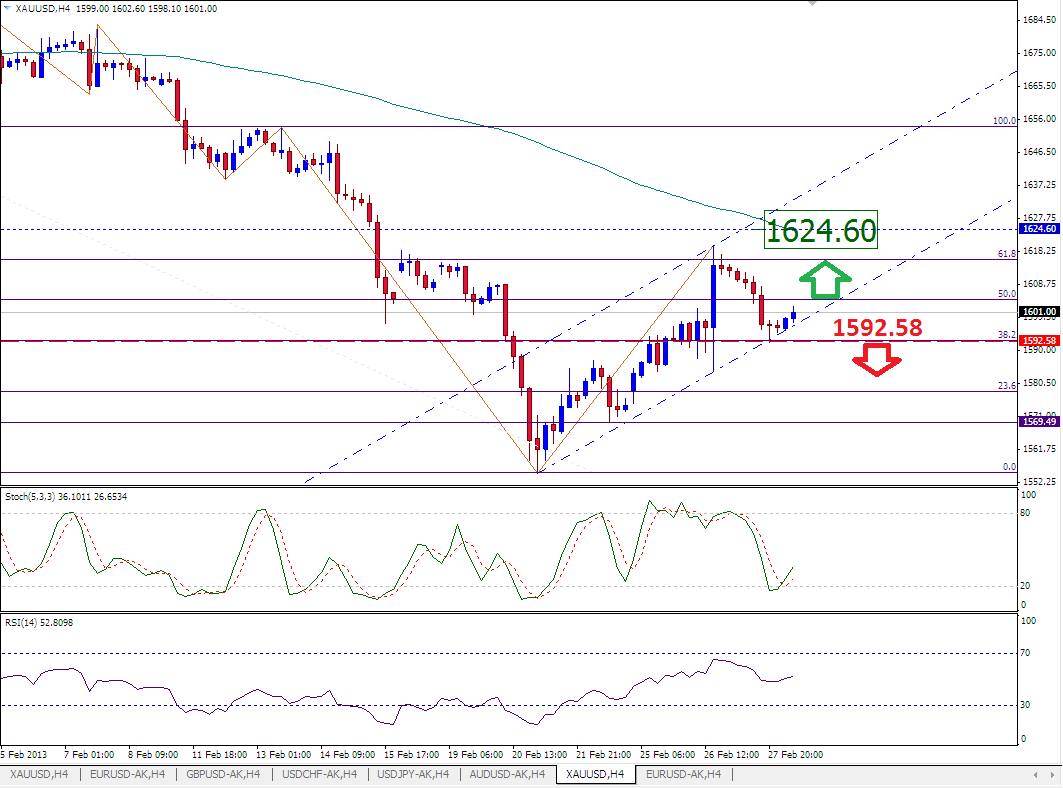Click the RSI(14) indicator label
The width and height of the screenshot is (1063, 788).
coord(40,622)
